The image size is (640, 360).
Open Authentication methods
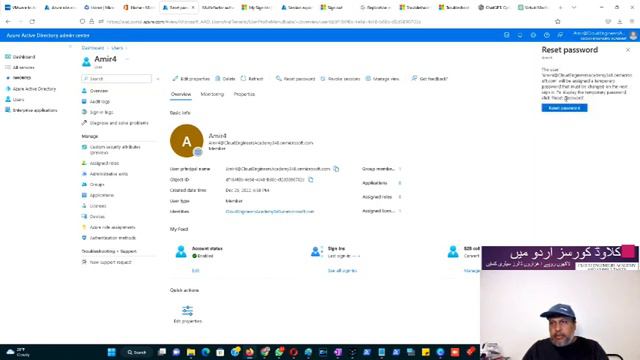pyautogui.click(x=113, y=238)
